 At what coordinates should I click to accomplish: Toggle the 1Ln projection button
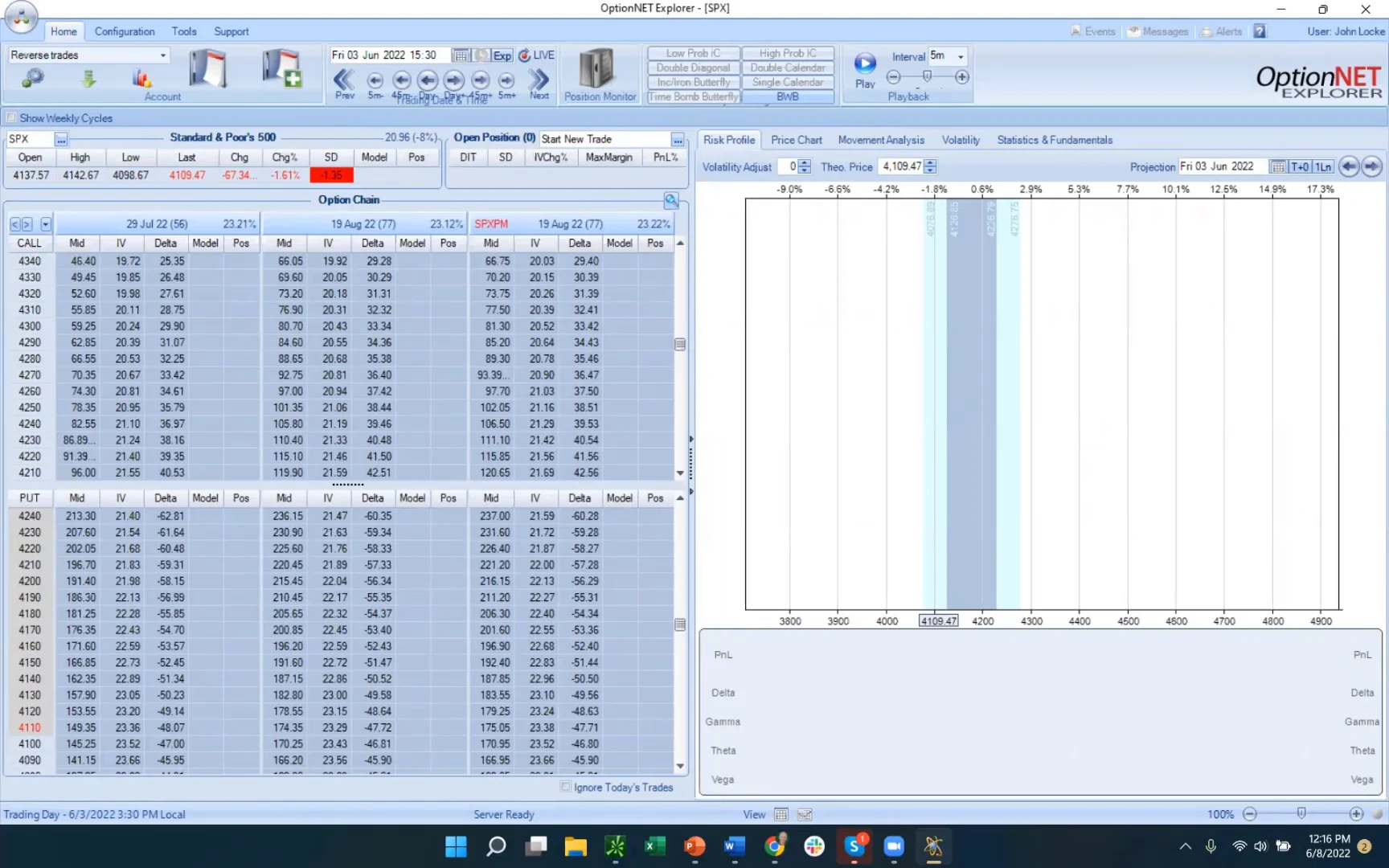coord(1323,166)
